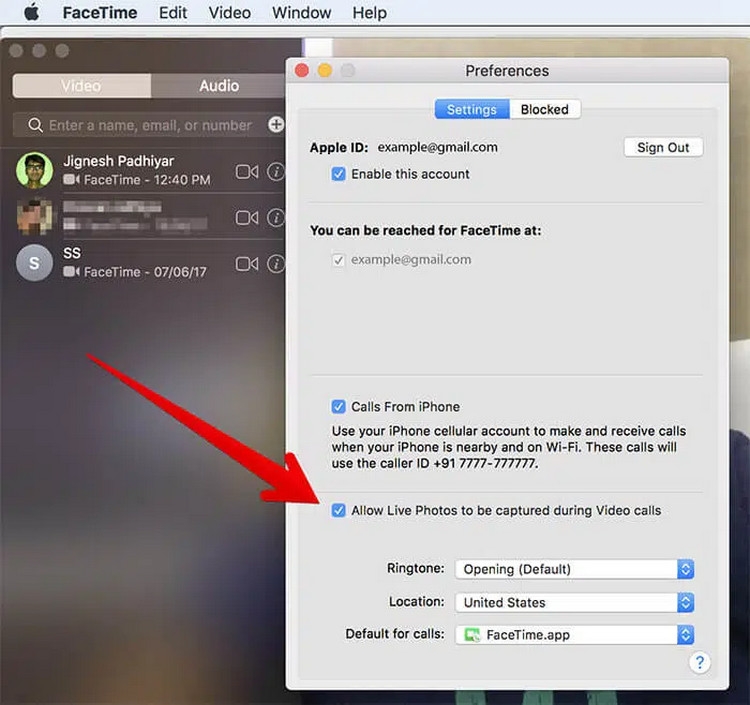The width and height of the screenshot is (750, 705).
Task: Open the Window menu
Action: [x=301, y=12]
